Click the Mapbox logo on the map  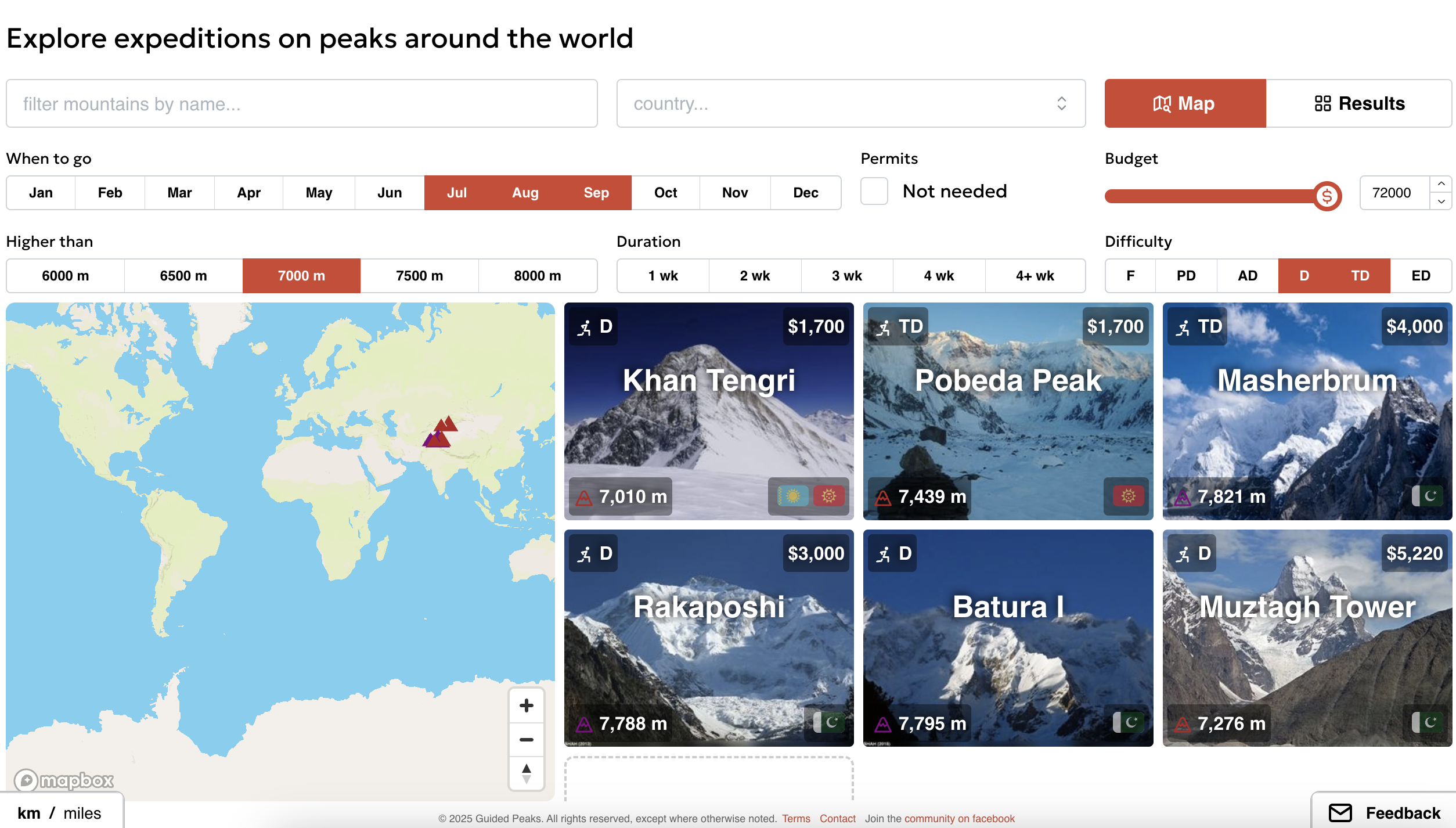[66, 780]
